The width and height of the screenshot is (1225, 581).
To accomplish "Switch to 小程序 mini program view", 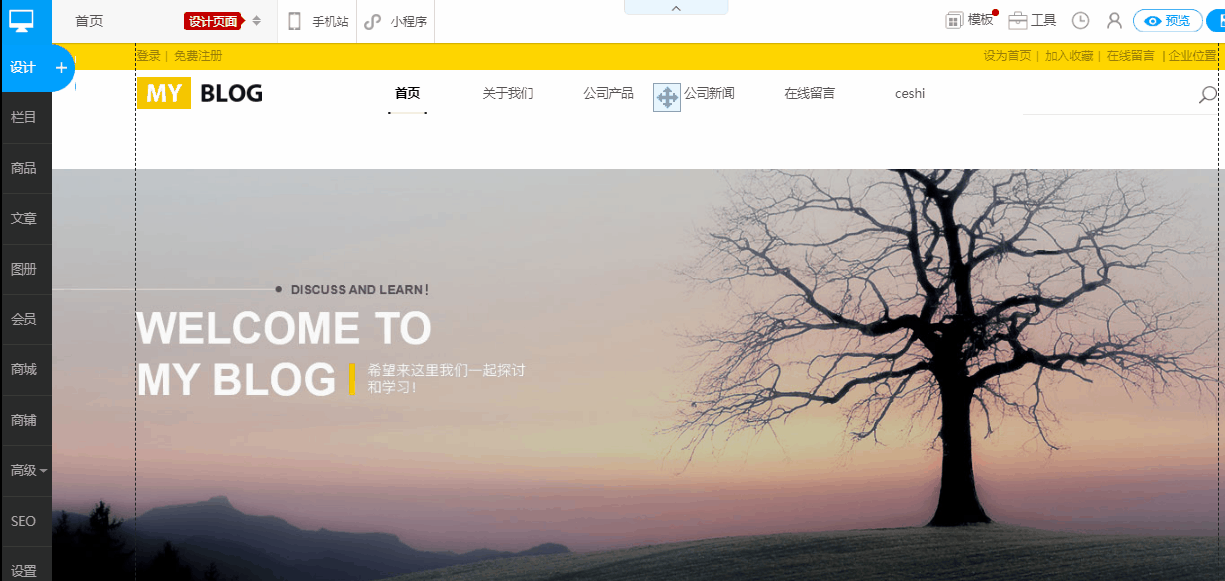I will point(396,21).
